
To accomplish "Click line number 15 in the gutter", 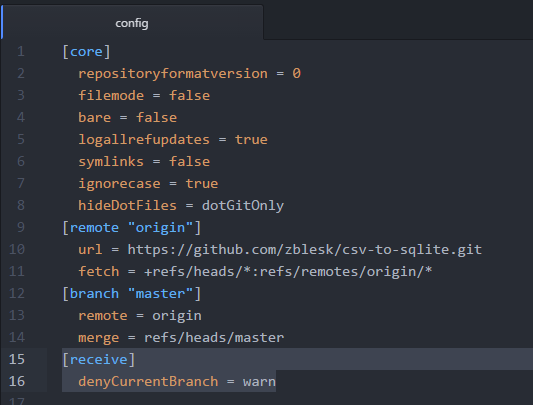I will point(17,359).
